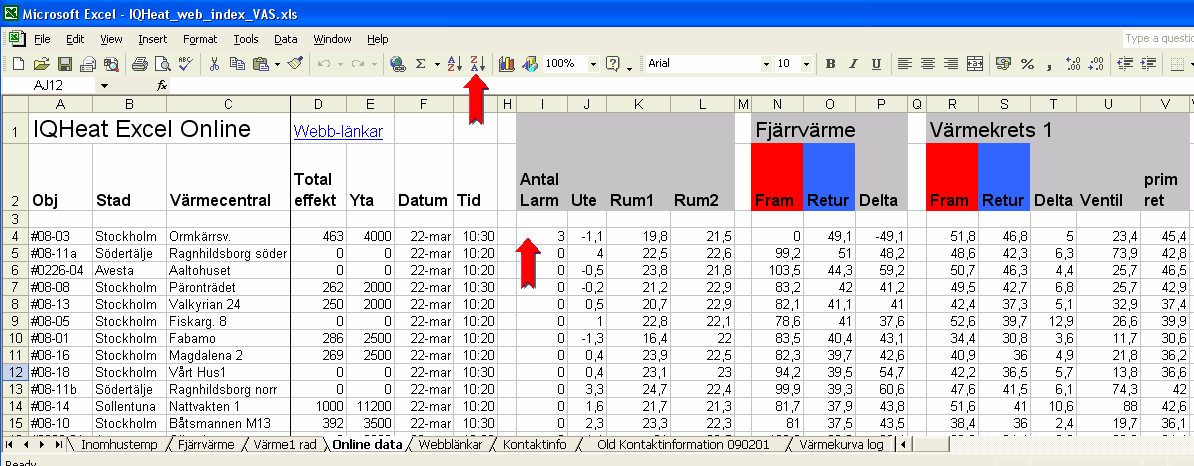Open the Format menu
This screenshot has height=466, width=1194.
(x=200, y=39)
